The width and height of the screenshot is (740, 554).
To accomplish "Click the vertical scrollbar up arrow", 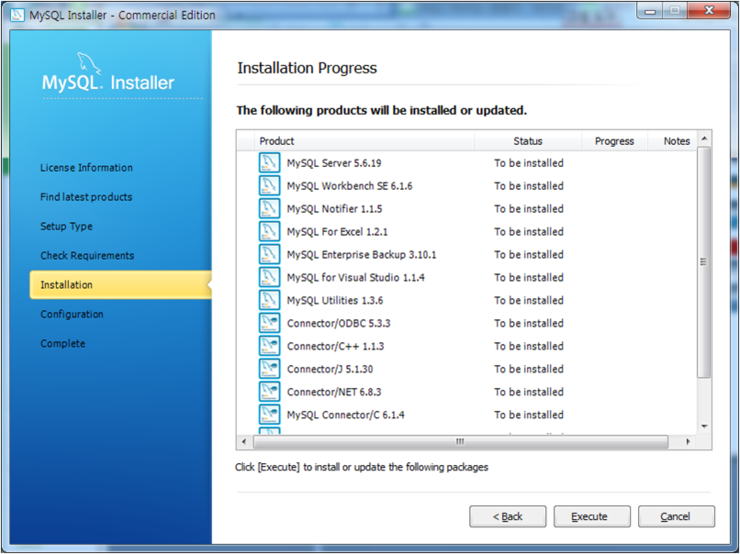I will [704, 138].
